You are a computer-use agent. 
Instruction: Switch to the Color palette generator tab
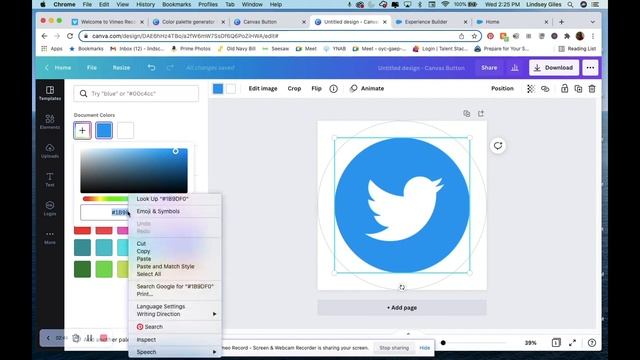188,22
